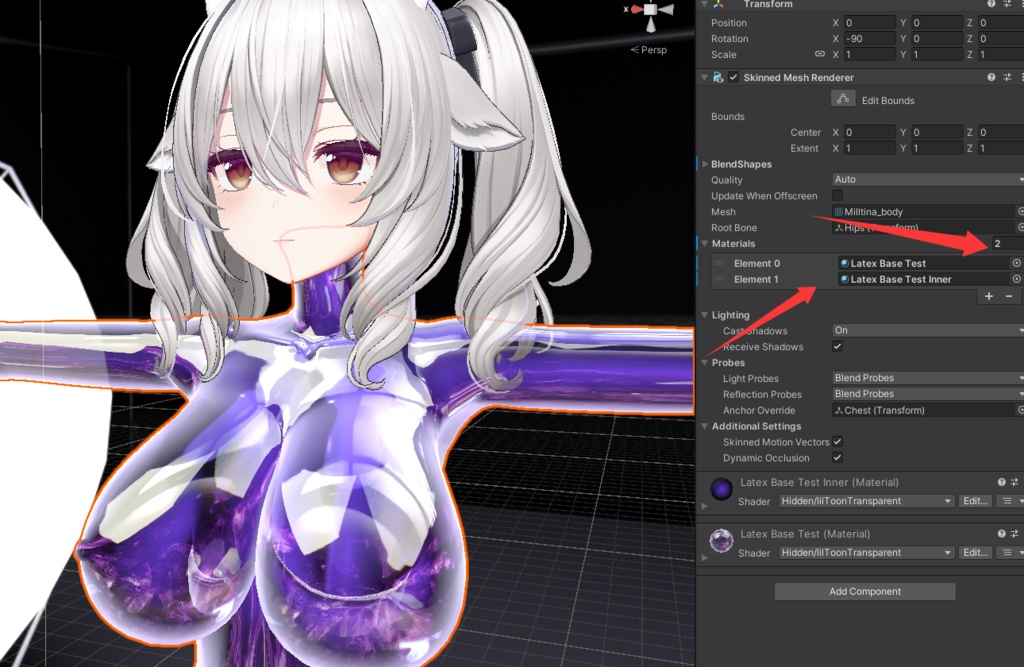
Task: Open object picker for Mesh field
Action: point(1019,212)
